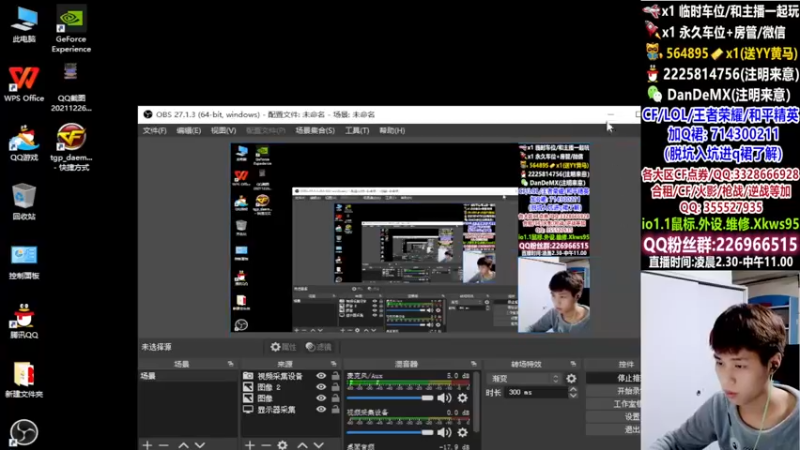Decrease the 时长 duration with down arrow
This screenshot has width=800, height=450.
(x=573, y=395)
